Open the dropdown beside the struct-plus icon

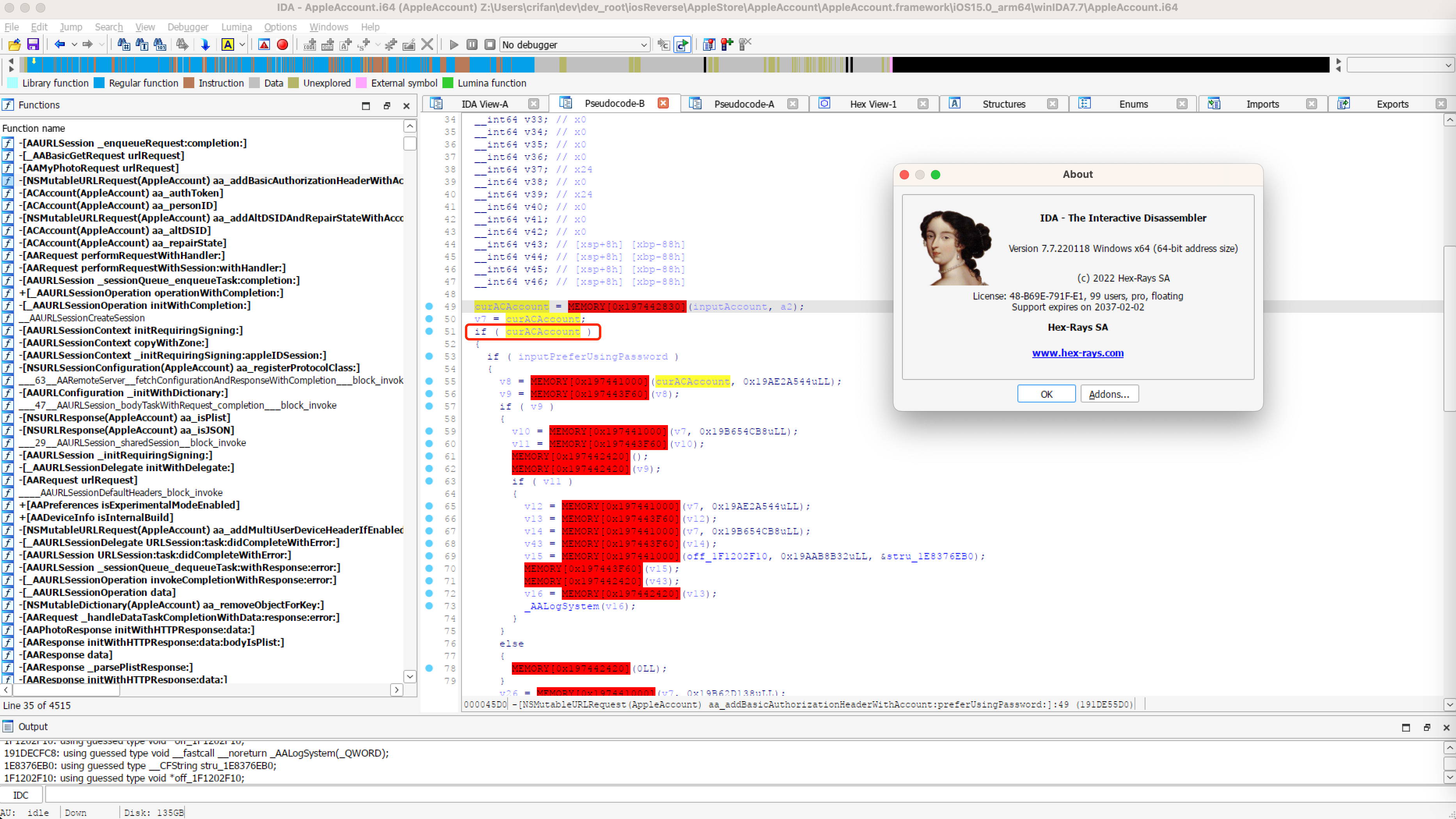378,44
